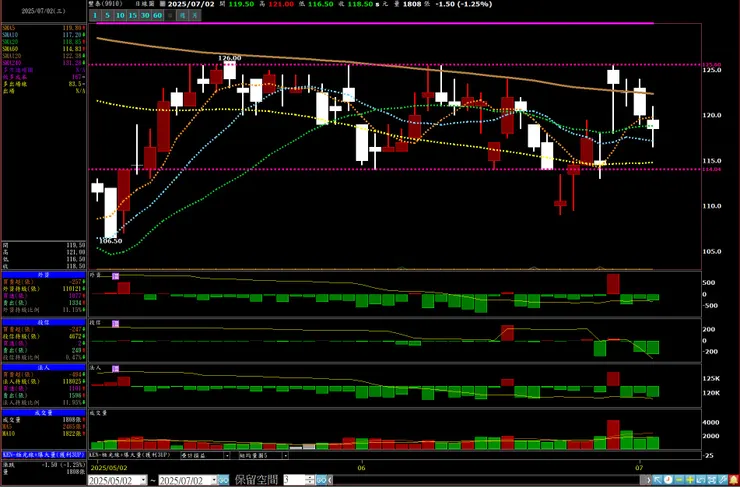This screenshot has width=740, height=487.
Task: Zoom out with the minus icon
Action: tap(679, 479)
